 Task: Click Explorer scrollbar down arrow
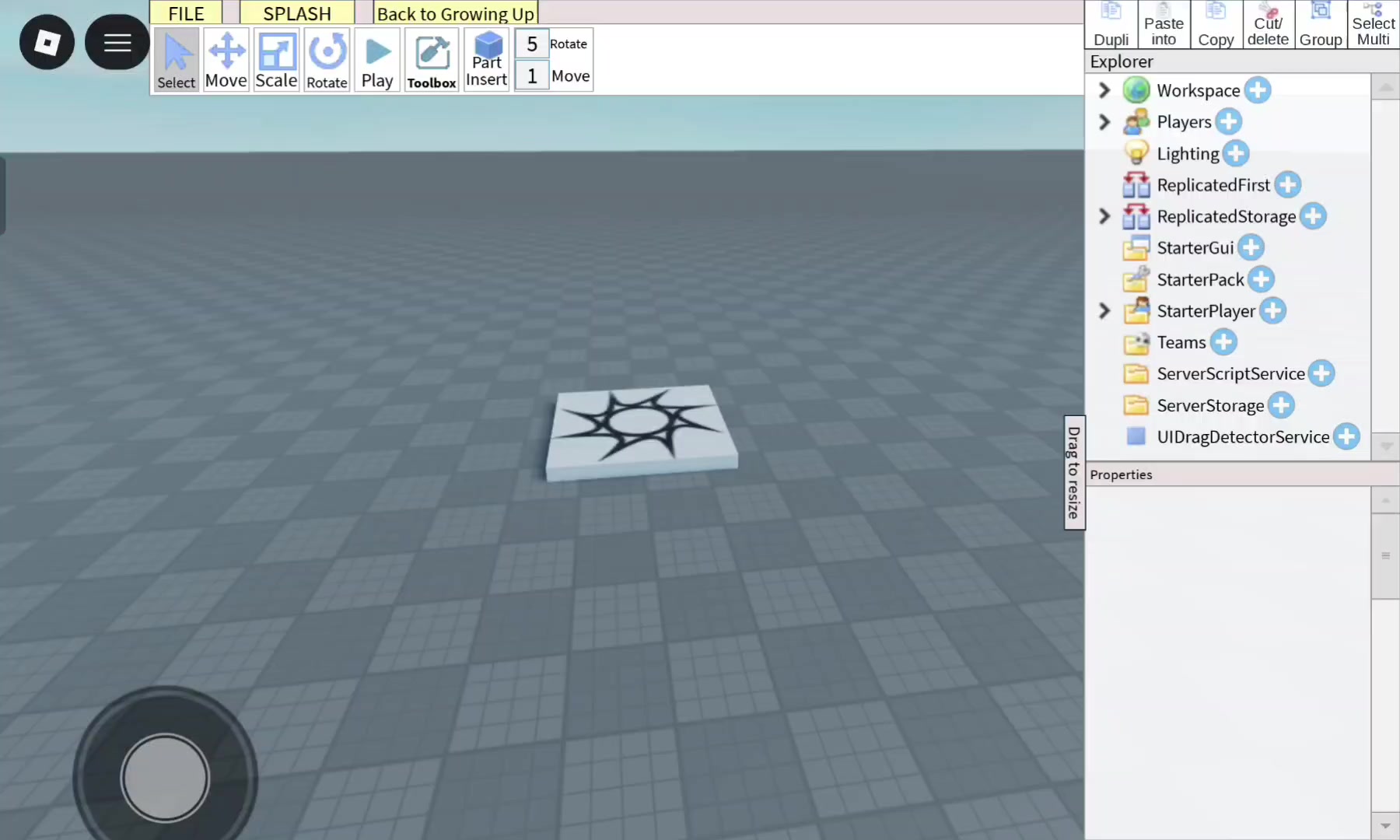coord(1385,446)
